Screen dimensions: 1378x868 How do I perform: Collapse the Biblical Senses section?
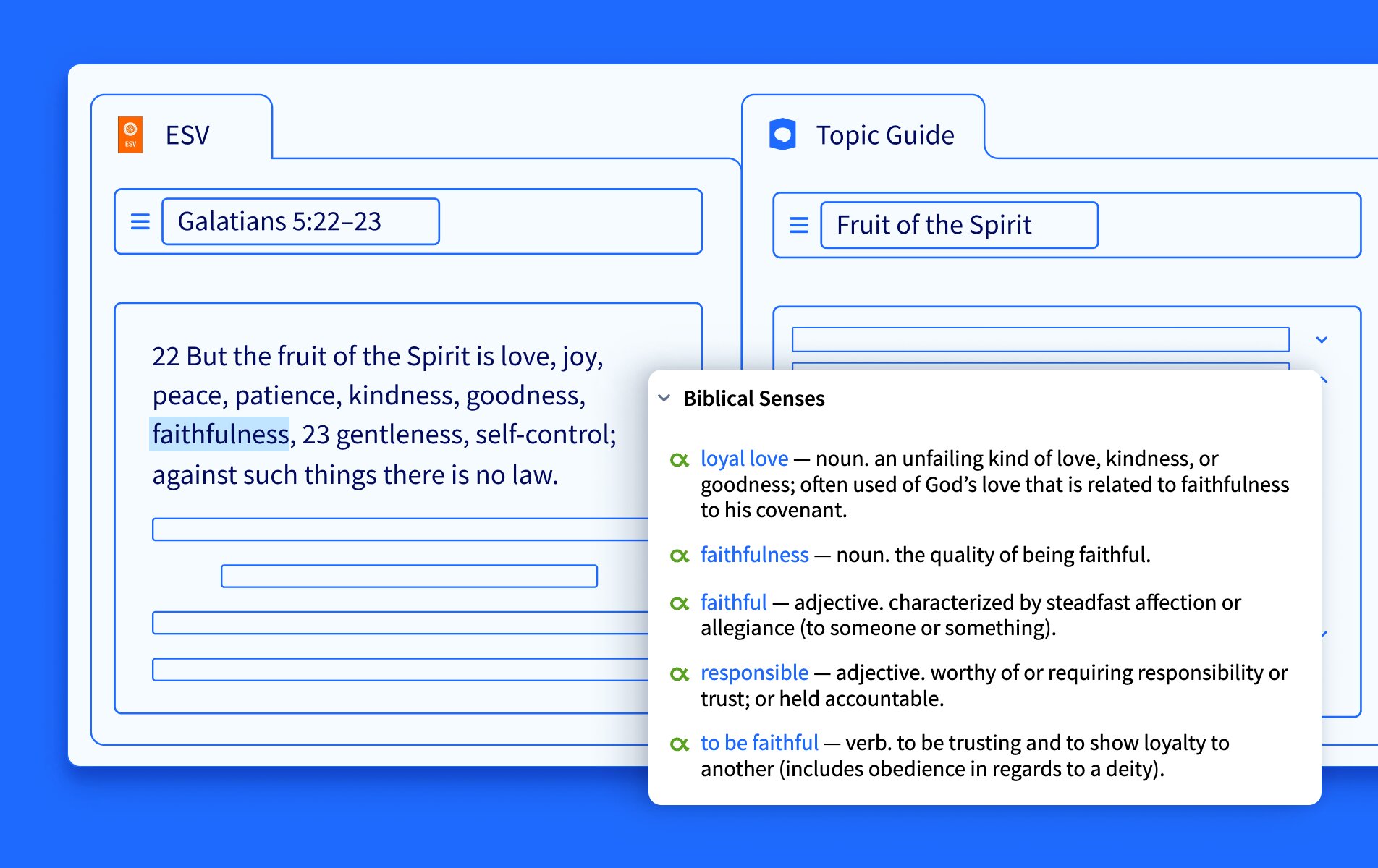click(x=664, y=398)
